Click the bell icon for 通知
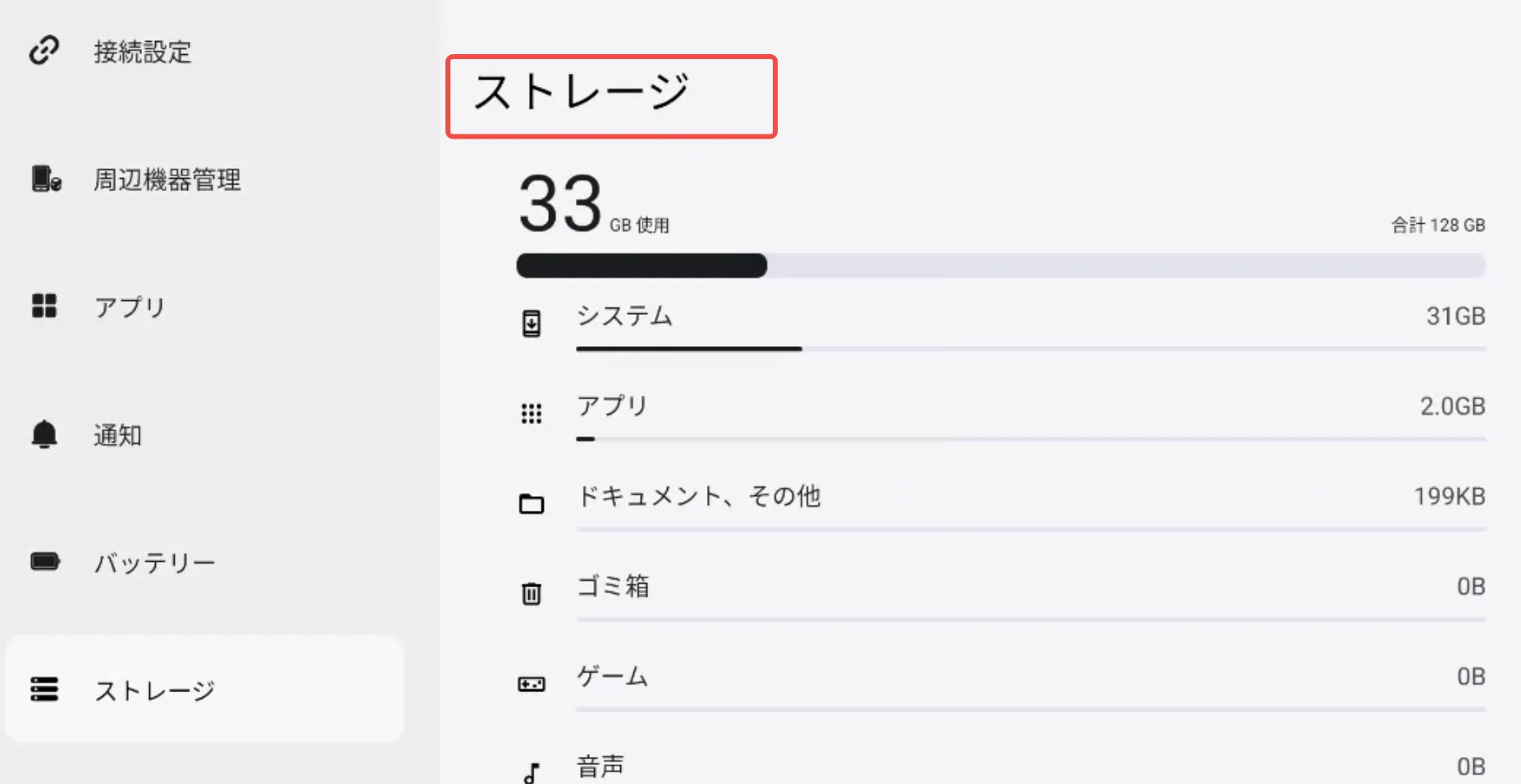1521x784 pixels. tap(44, 434)
